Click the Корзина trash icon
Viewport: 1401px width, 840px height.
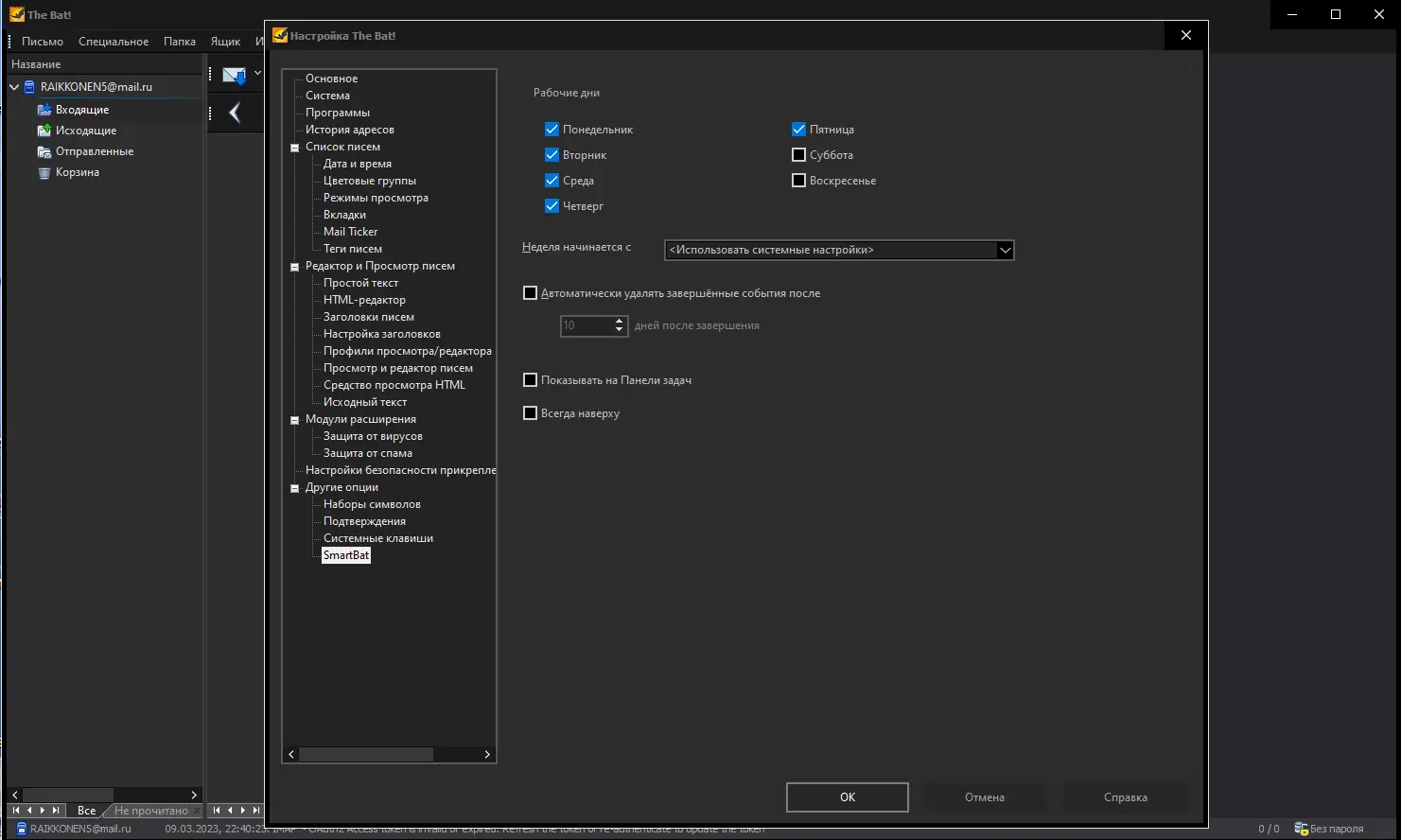point(44,172)
